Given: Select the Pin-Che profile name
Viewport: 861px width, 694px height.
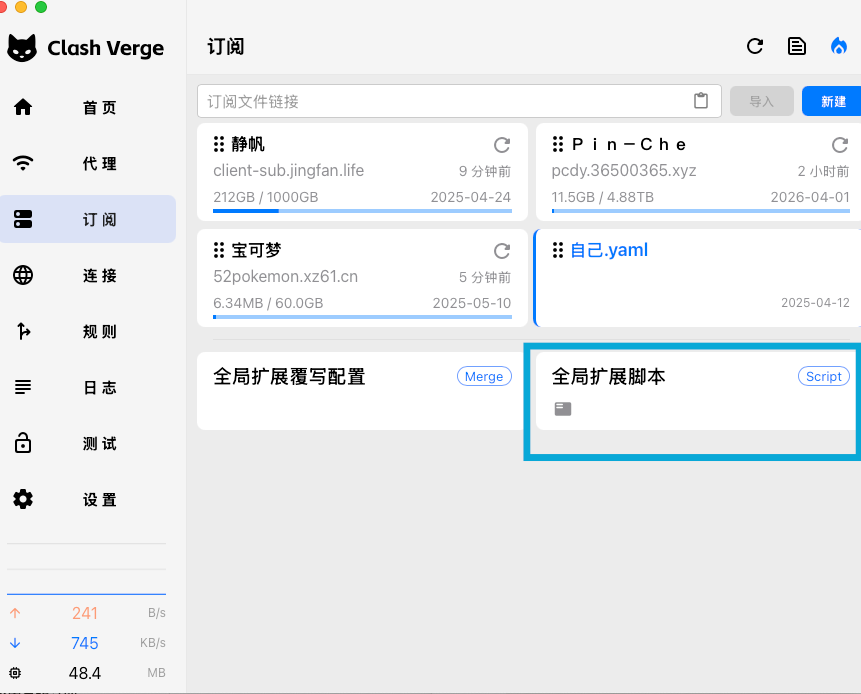Looking at the screenshot, I should tap(629, 144).
